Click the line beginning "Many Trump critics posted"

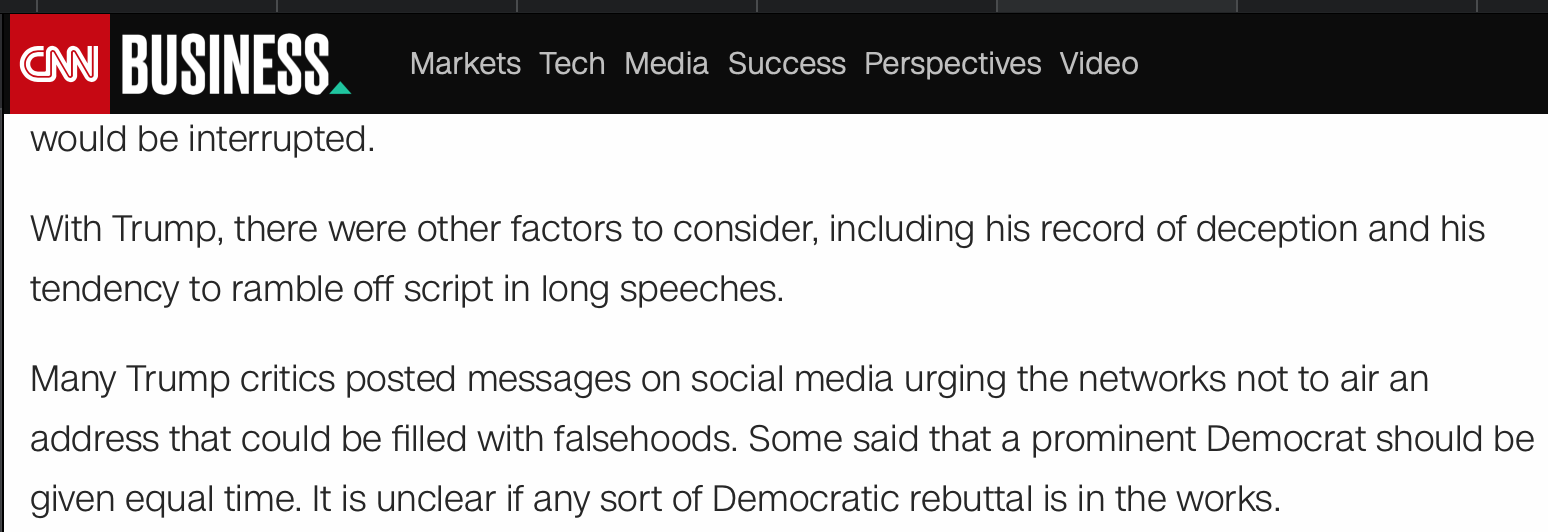point(729,379)
